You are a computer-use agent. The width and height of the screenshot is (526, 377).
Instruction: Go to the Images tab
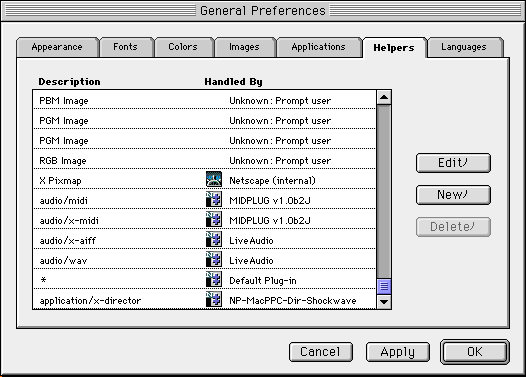pyautogui.click(x=245, y=47)
